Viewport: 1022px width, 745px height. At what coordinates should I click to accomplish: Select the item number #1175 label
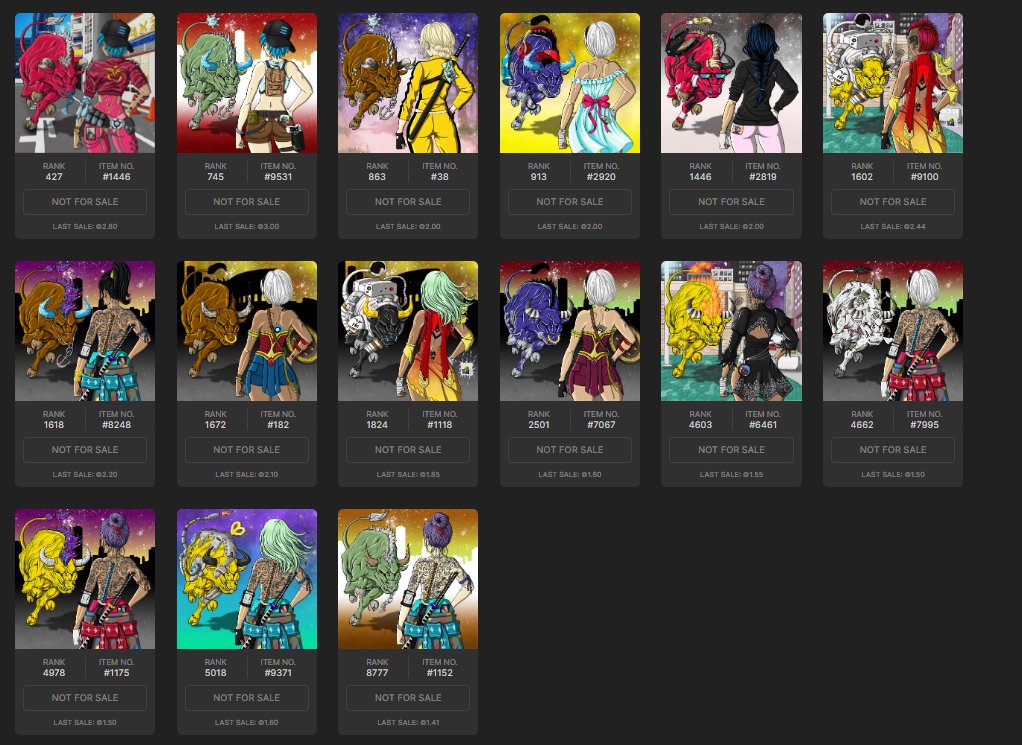[117, 673]
